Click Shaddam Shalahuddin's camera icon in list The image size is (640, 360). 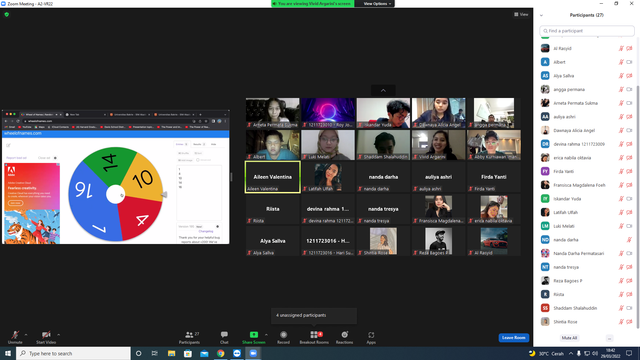629,308
